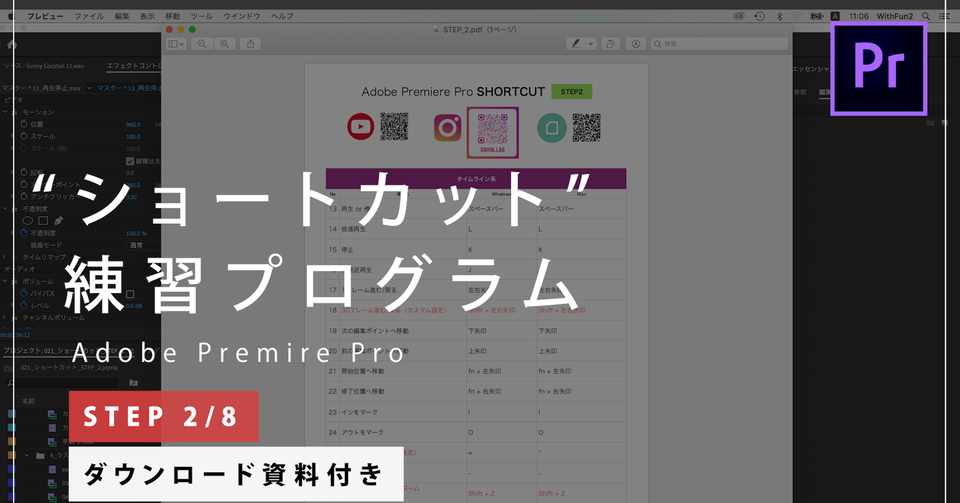Click the 位置 value 960.0
The height and width of the screenshot is (503, 960).
pos(133,124)
